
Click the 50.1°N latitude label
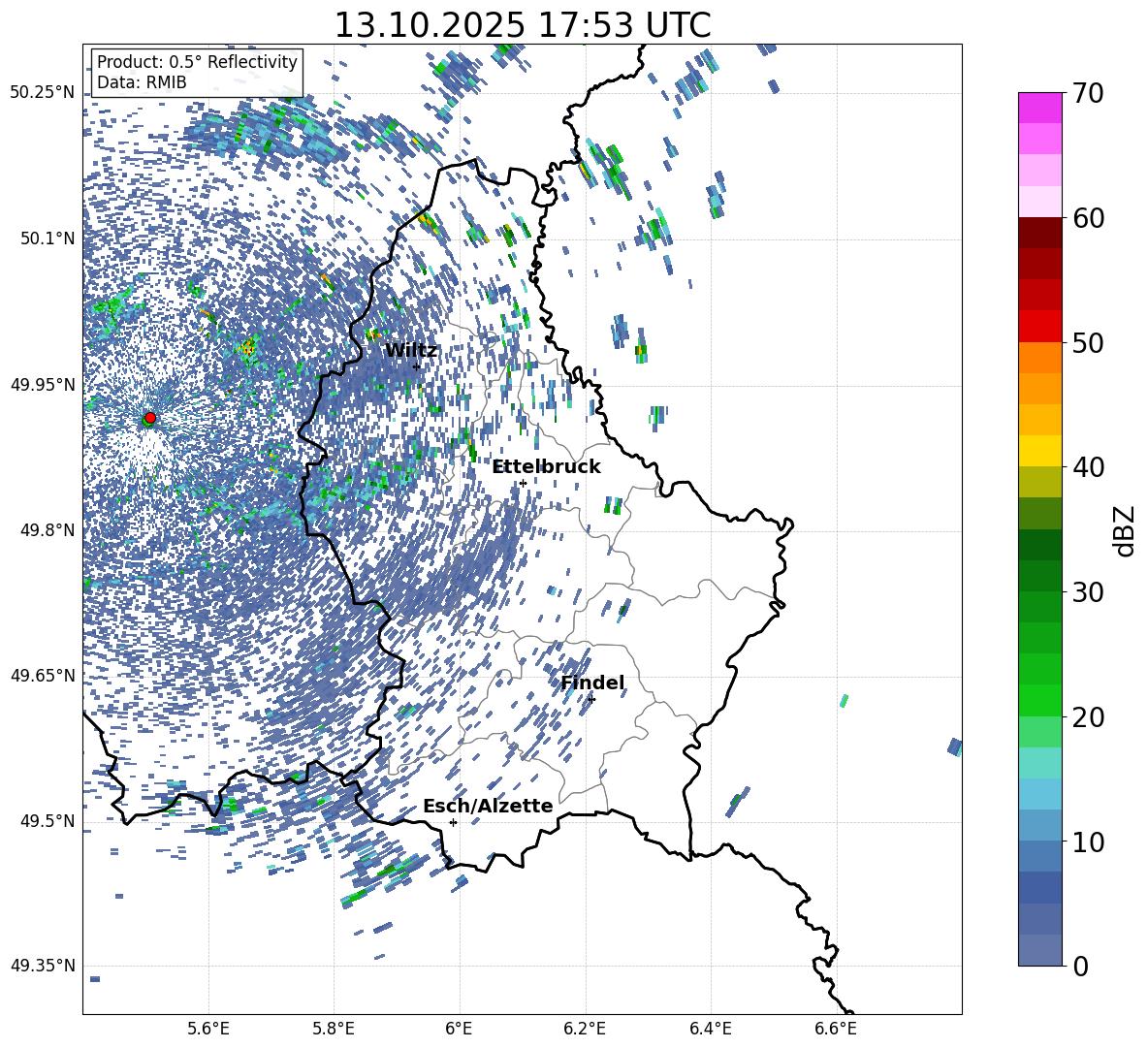[47, 238]
